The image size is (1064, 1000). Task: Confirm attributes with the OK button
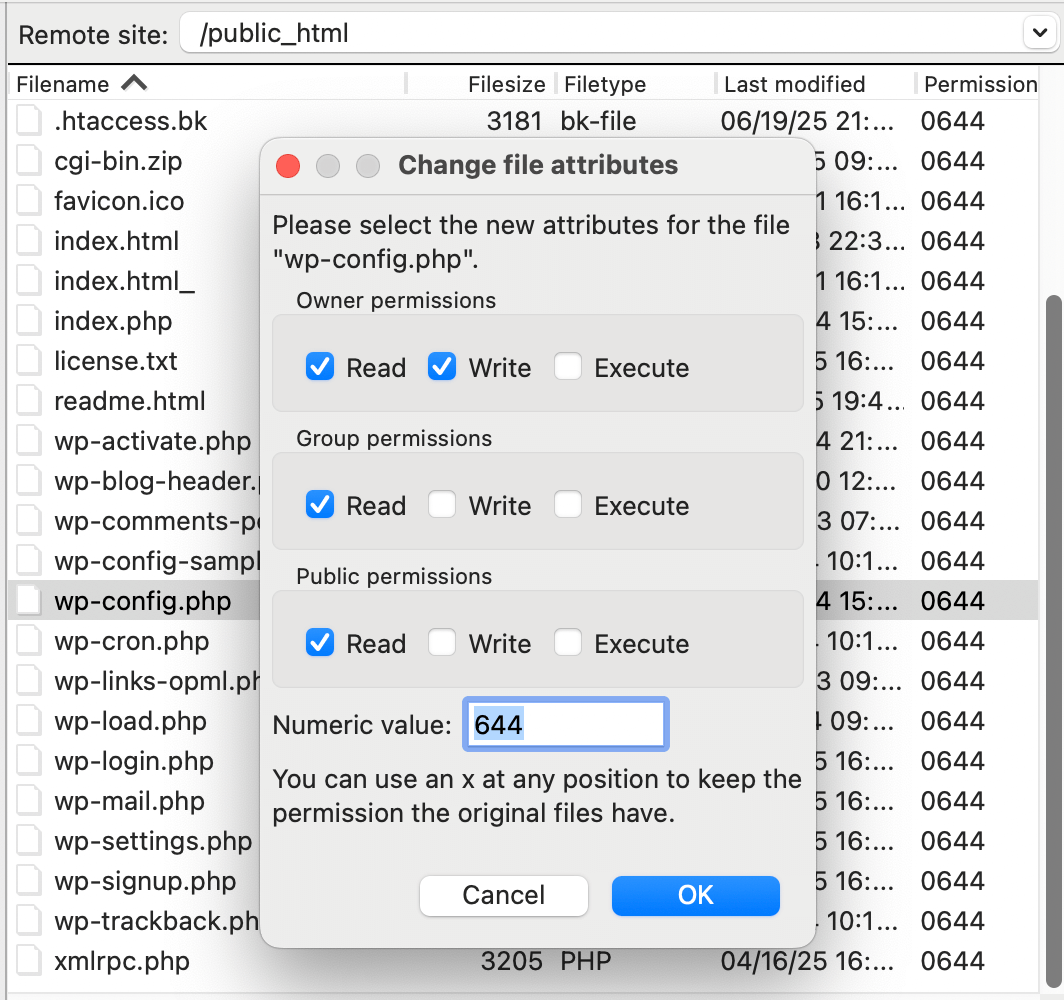tap(696, 896)
